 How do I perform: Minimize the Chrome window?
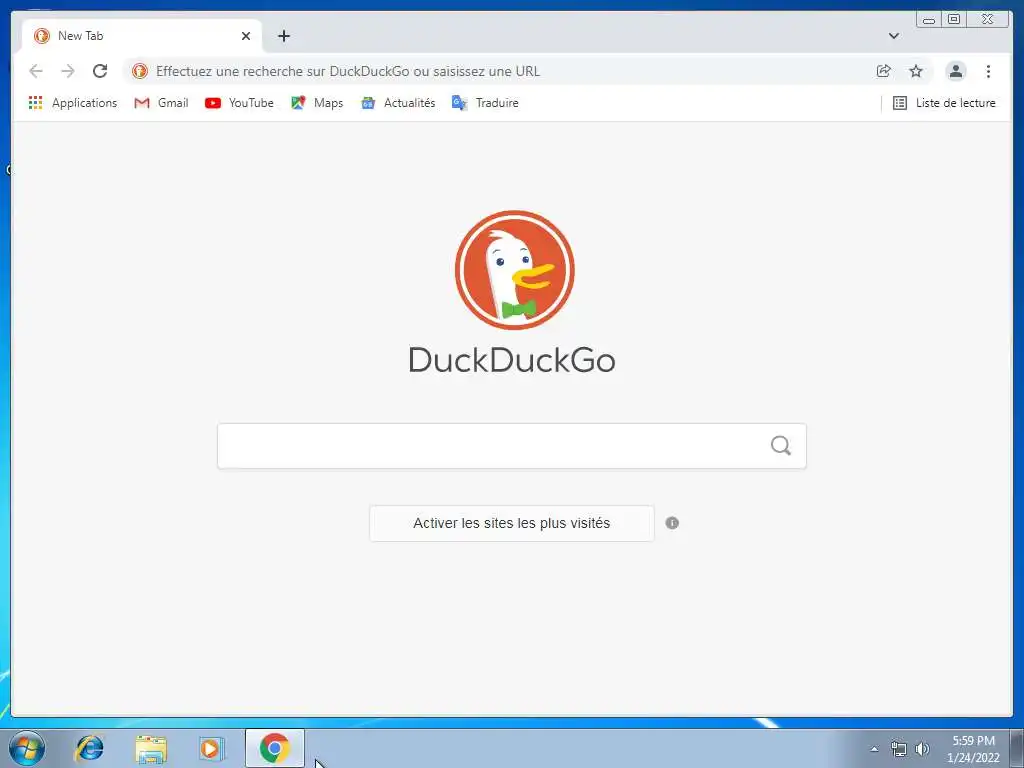[929, 20]
